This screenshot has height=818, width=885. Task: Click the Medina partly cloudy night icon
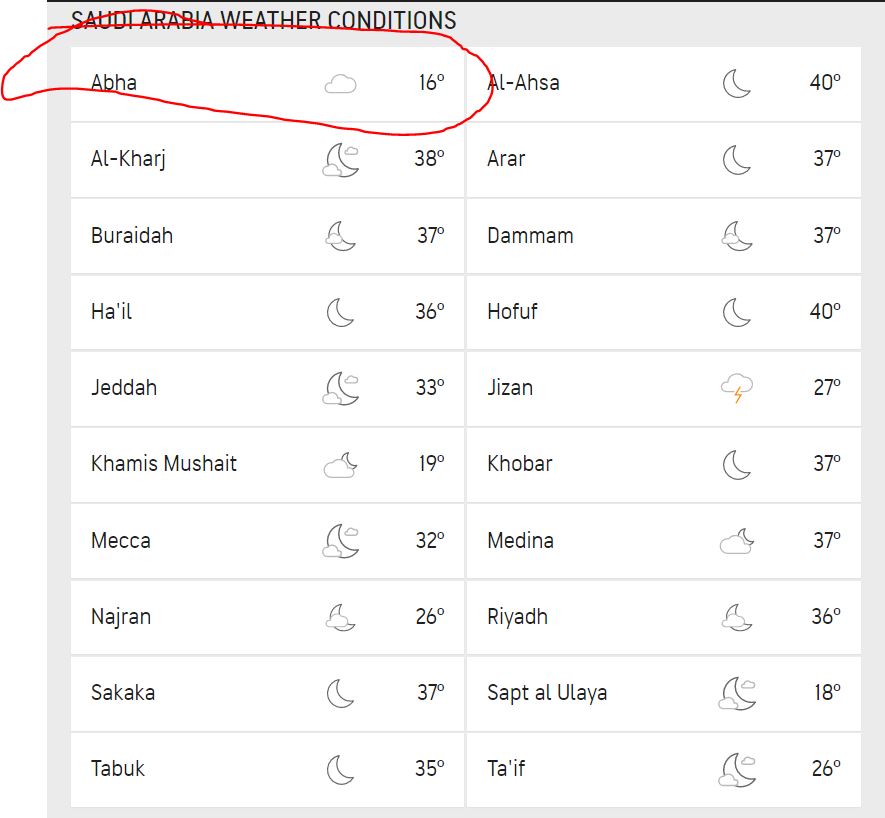click(x=737, y=541)
